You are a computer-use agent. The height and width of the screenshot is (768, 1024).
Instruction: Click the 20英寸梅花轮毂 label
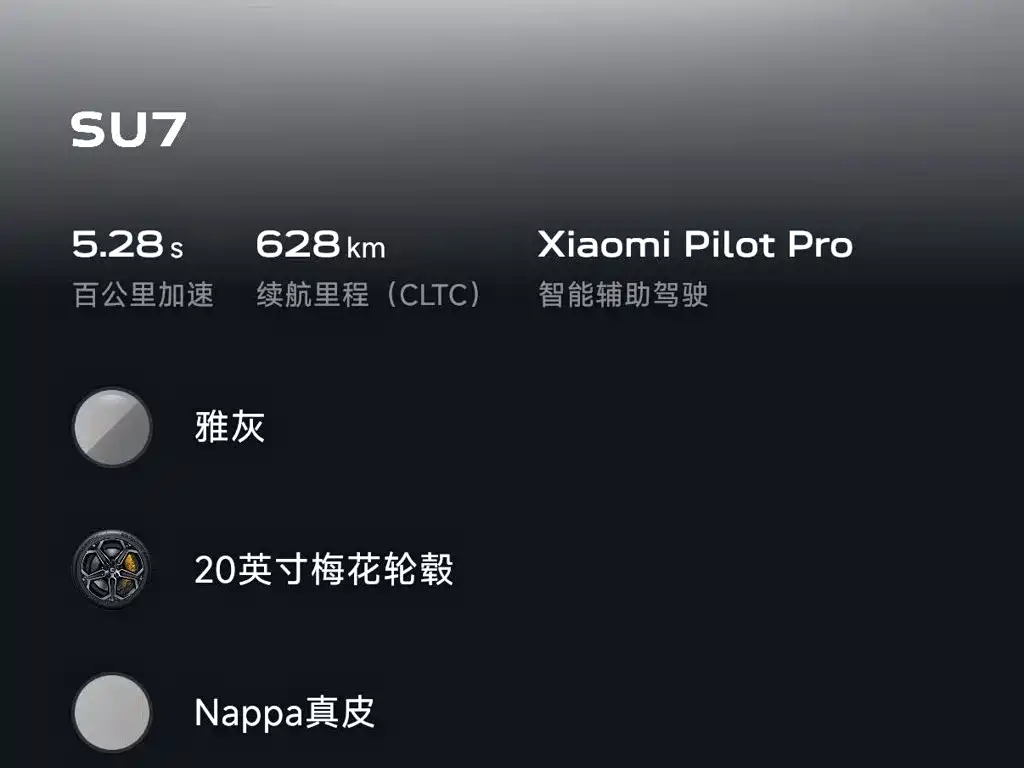[324, 569]
